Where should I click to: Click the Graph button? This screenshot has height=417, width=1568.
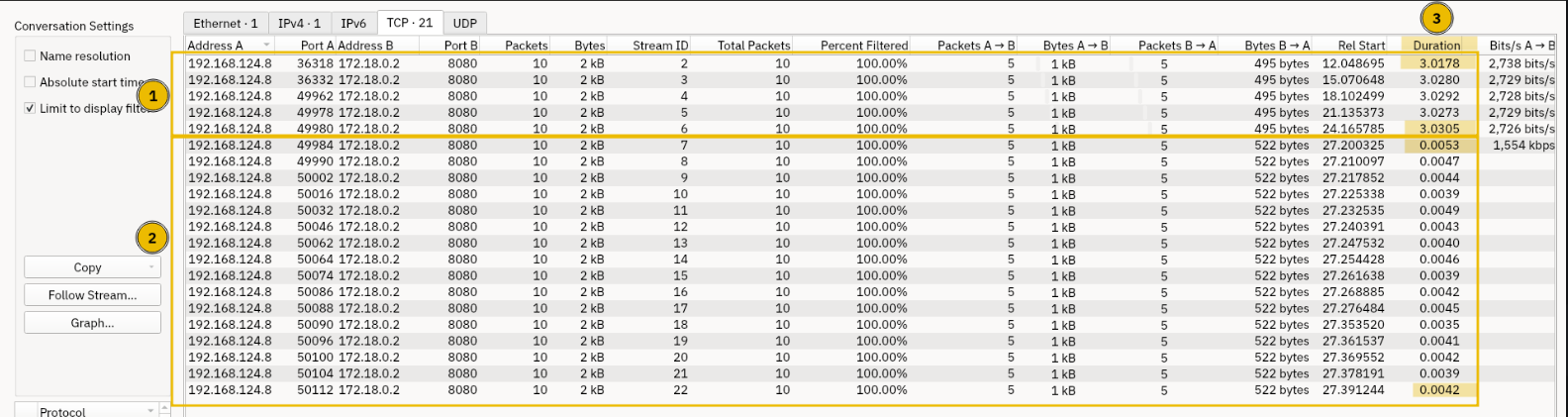pyautogui.click(x=92, y=323)
